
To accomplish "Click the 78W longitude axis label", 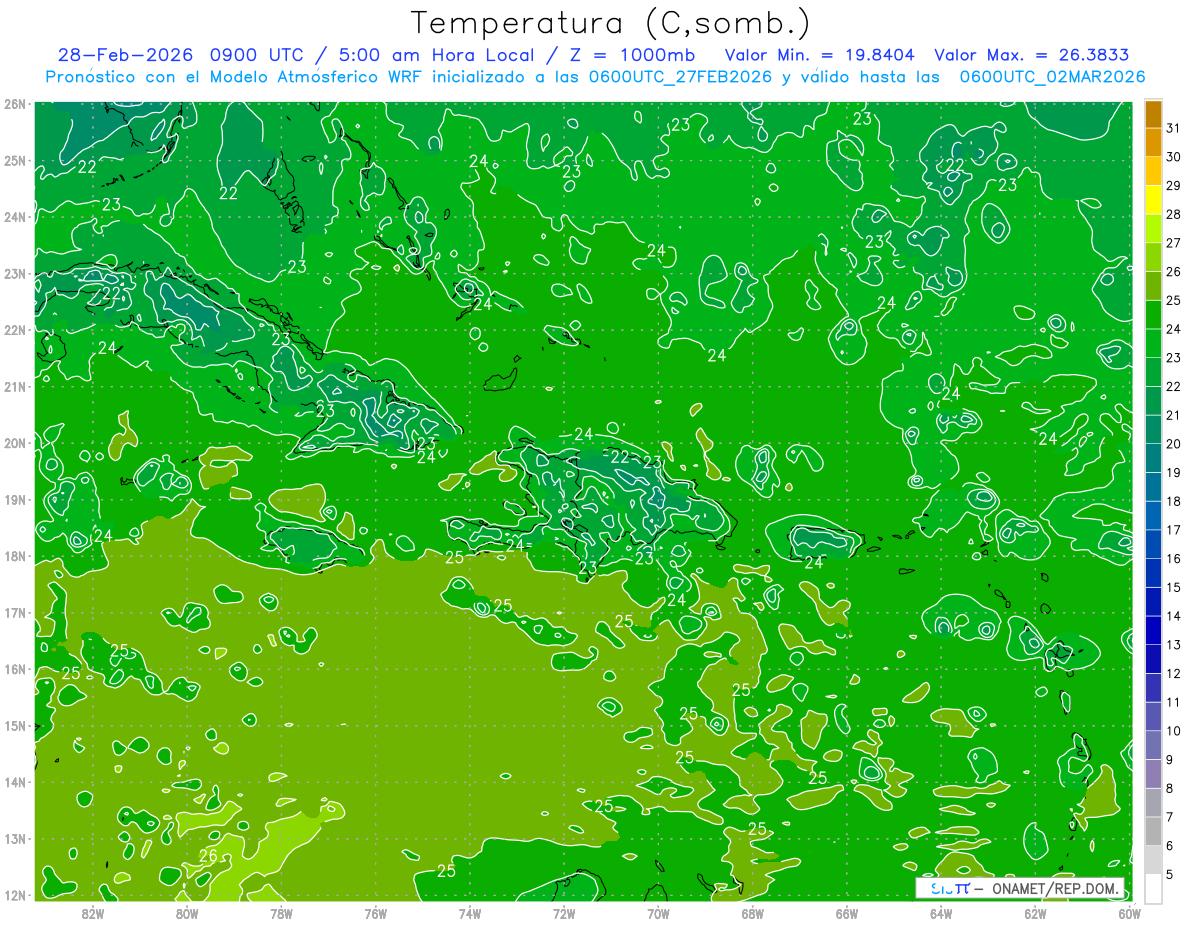I will pyautogui.click(x=281, y=913).
